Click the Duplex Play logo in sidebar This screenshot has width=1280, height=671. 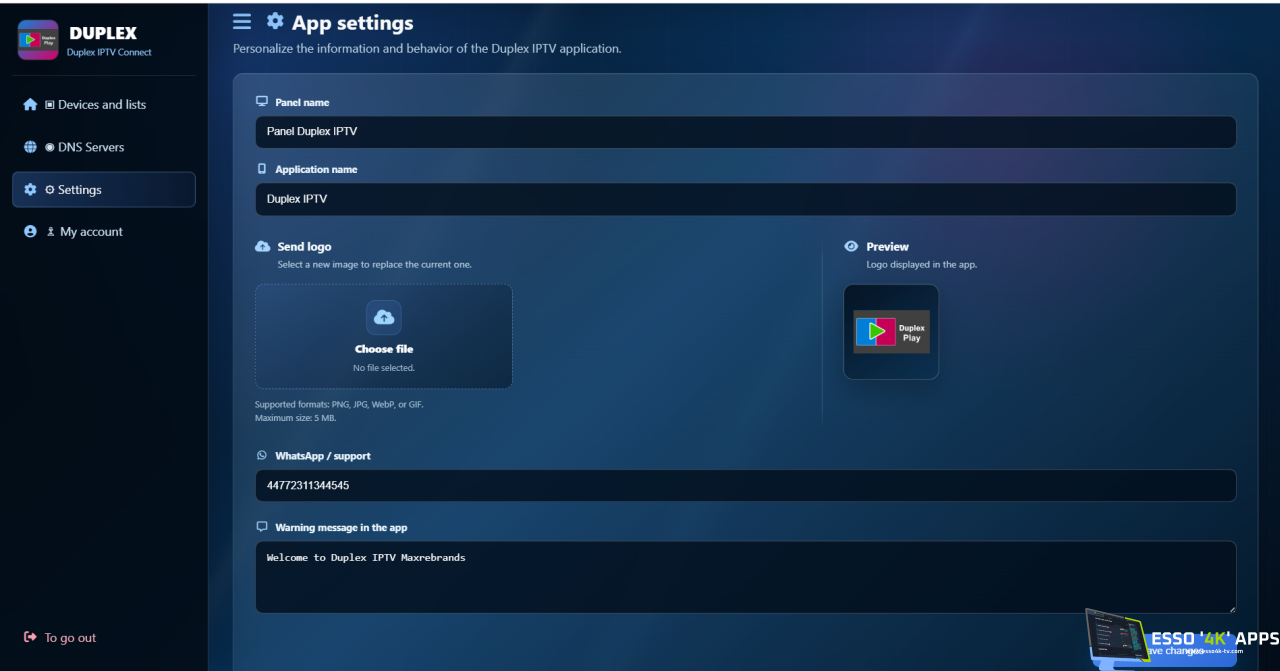(x=38, y=40)
